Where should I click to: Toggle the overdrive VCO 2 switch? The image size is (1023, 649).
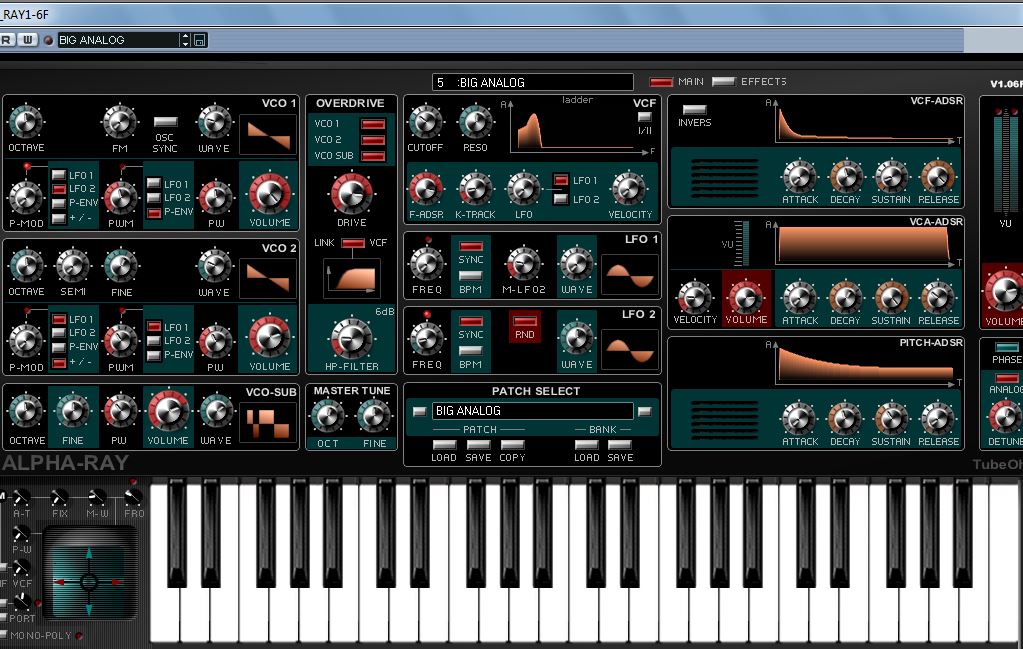[373, 140]
